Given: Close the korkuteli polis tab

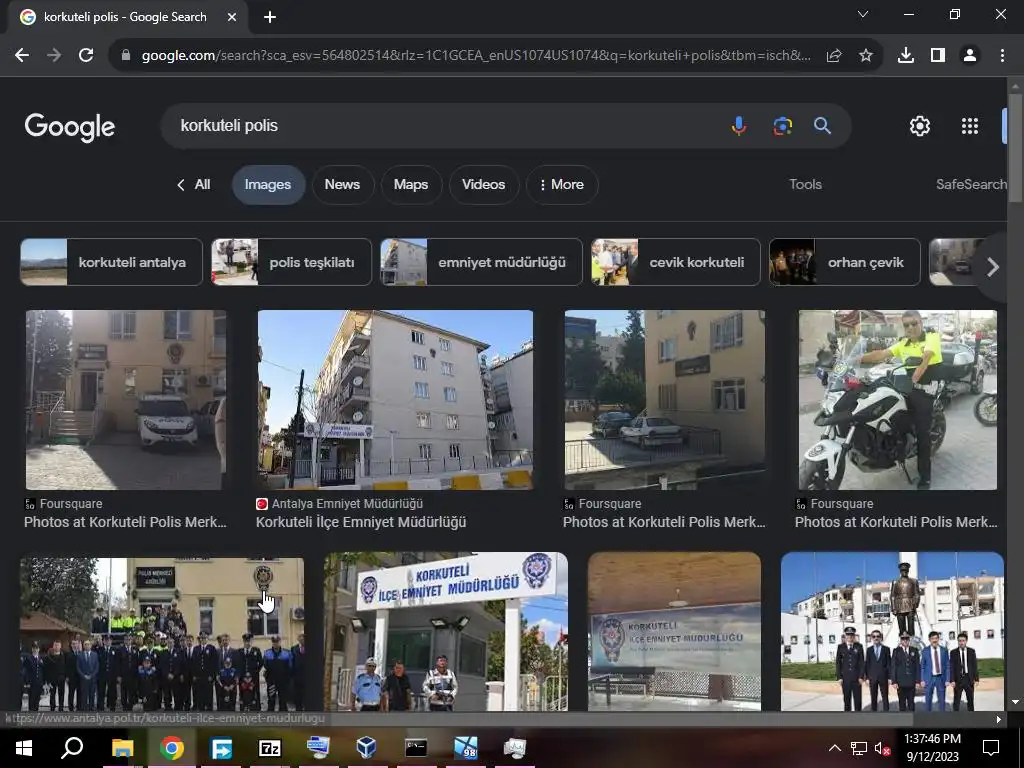Looking at the screenshot, I should point(232,17).
